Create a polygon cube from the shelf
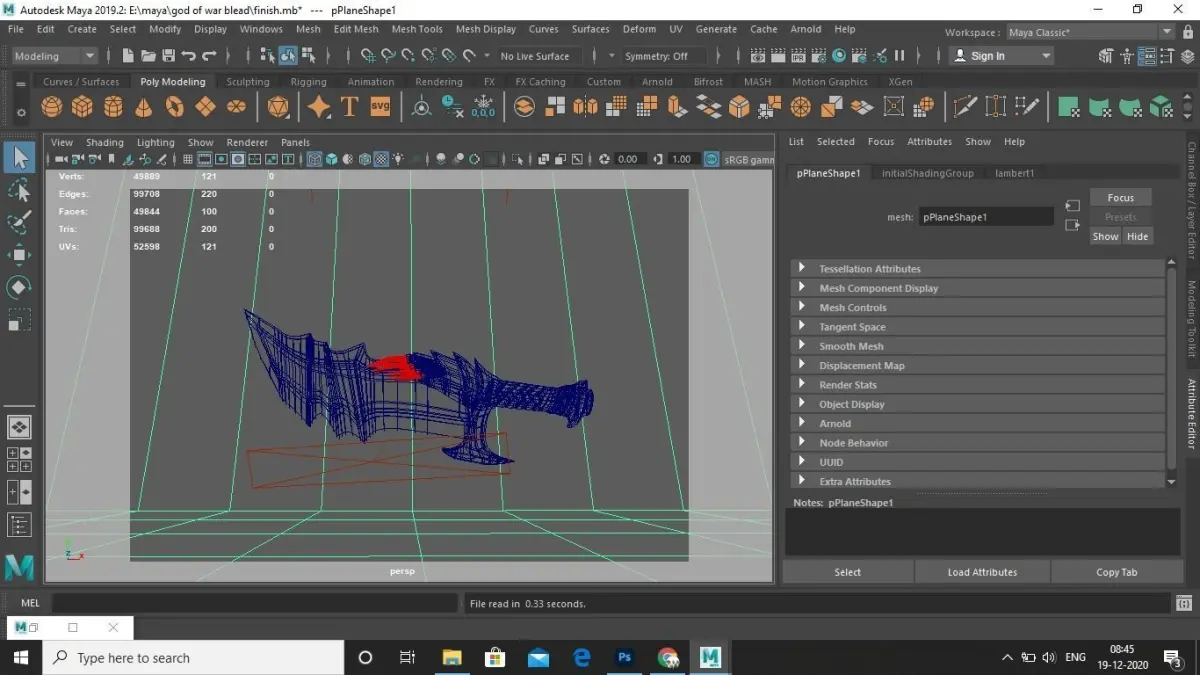Viewport: 1200px width, 675px height. tap(82, 106)
